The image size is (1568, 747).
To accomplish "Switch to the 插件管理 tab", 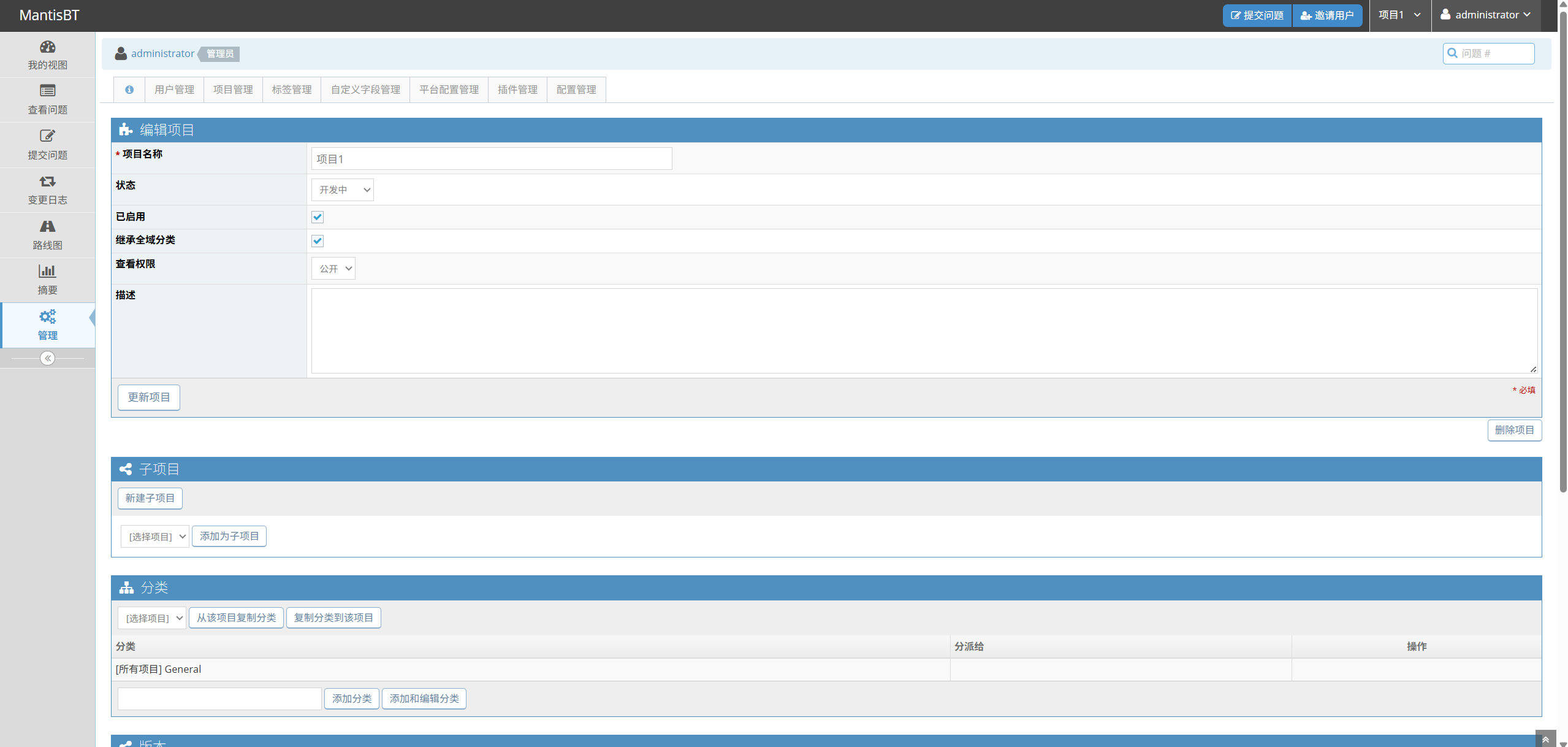I will point(517,90).
